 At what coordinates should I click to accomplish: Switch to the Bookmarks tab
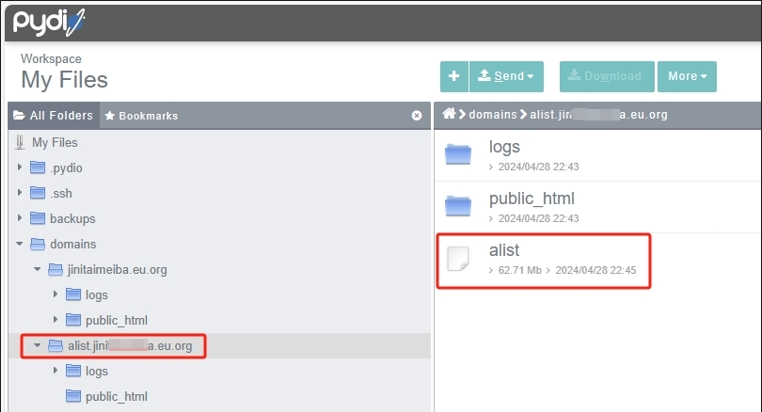click(x=141, y=116)
